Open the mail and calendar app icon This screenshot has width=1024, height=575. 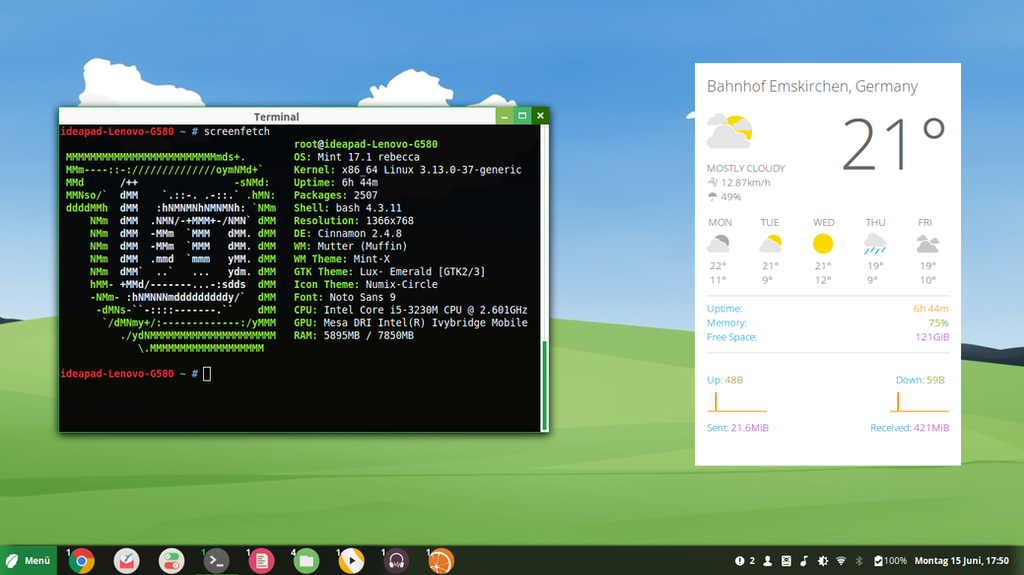(127, 561)
